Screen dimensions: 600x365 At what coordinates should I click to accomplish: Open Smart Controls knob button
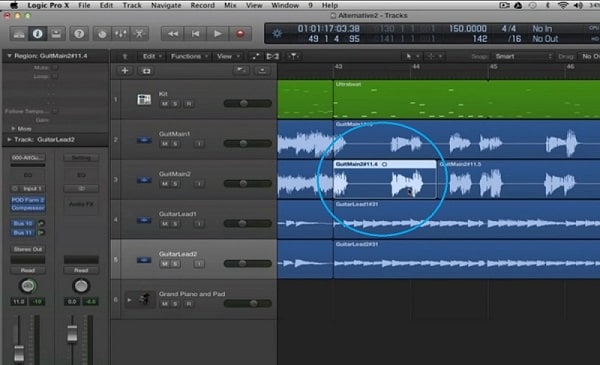tap(102, 34)
